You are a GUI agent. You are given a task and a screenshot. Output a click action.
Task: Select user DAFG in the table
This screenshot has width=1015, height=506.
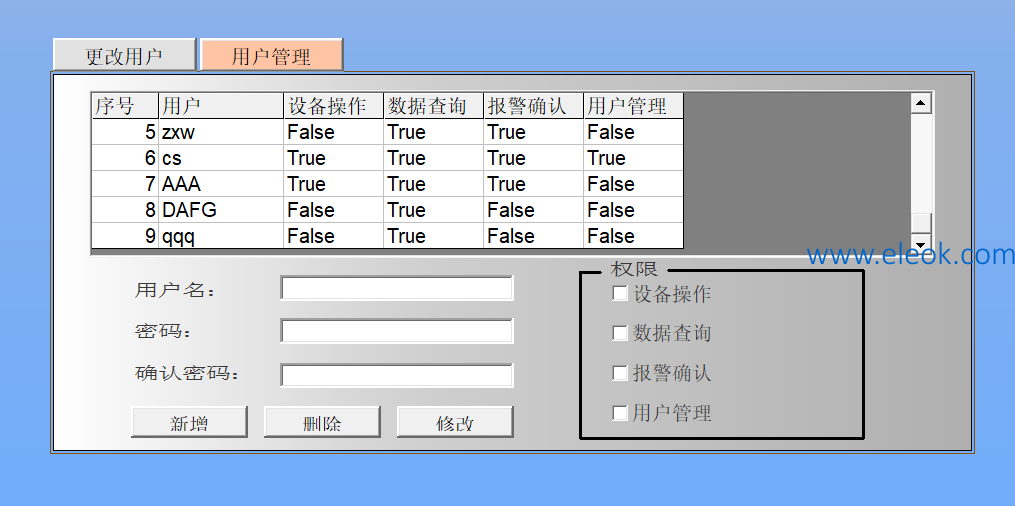tap(221, 210)
